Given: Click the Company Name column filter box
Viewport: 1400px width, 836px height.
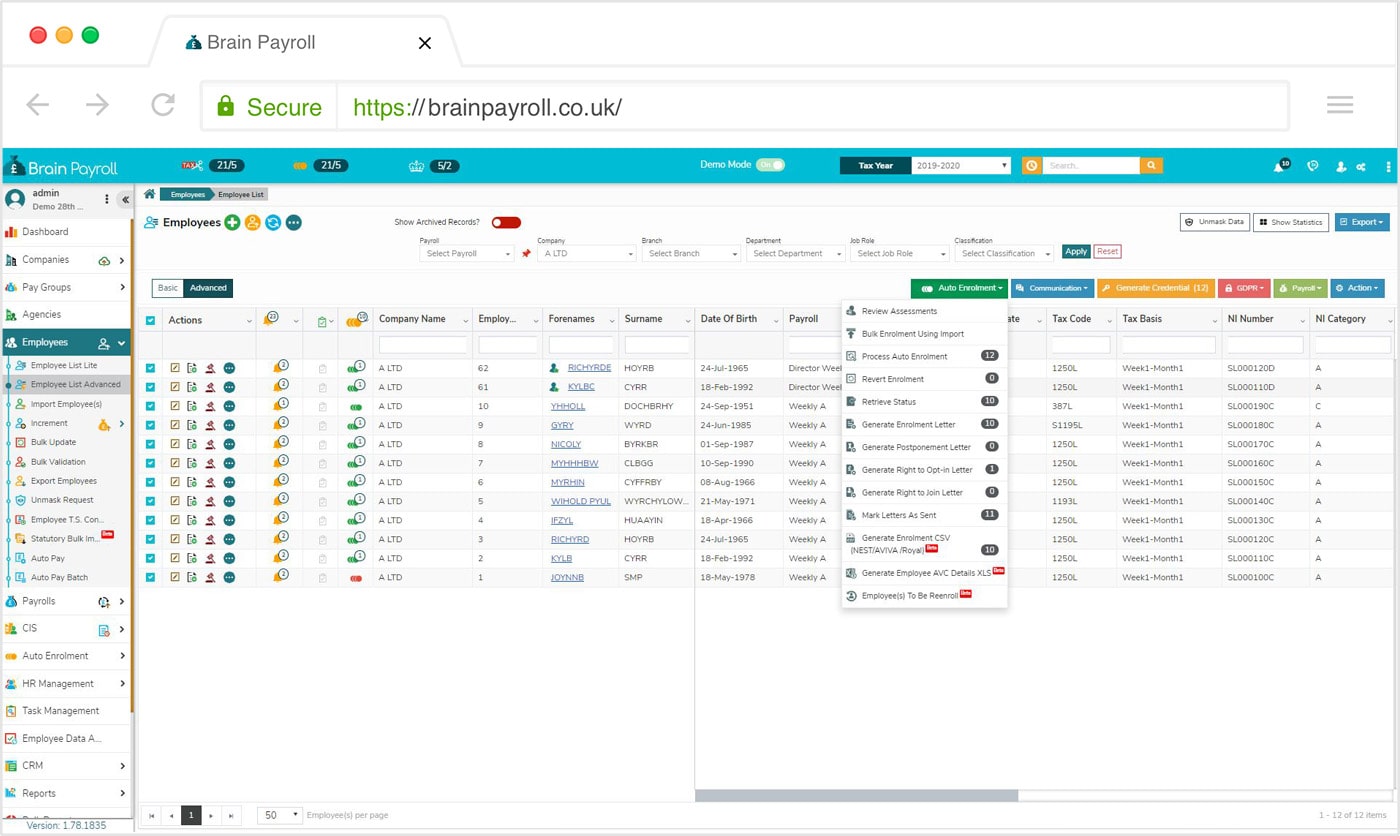Looking at the screenshot, I should click(423, 344).
